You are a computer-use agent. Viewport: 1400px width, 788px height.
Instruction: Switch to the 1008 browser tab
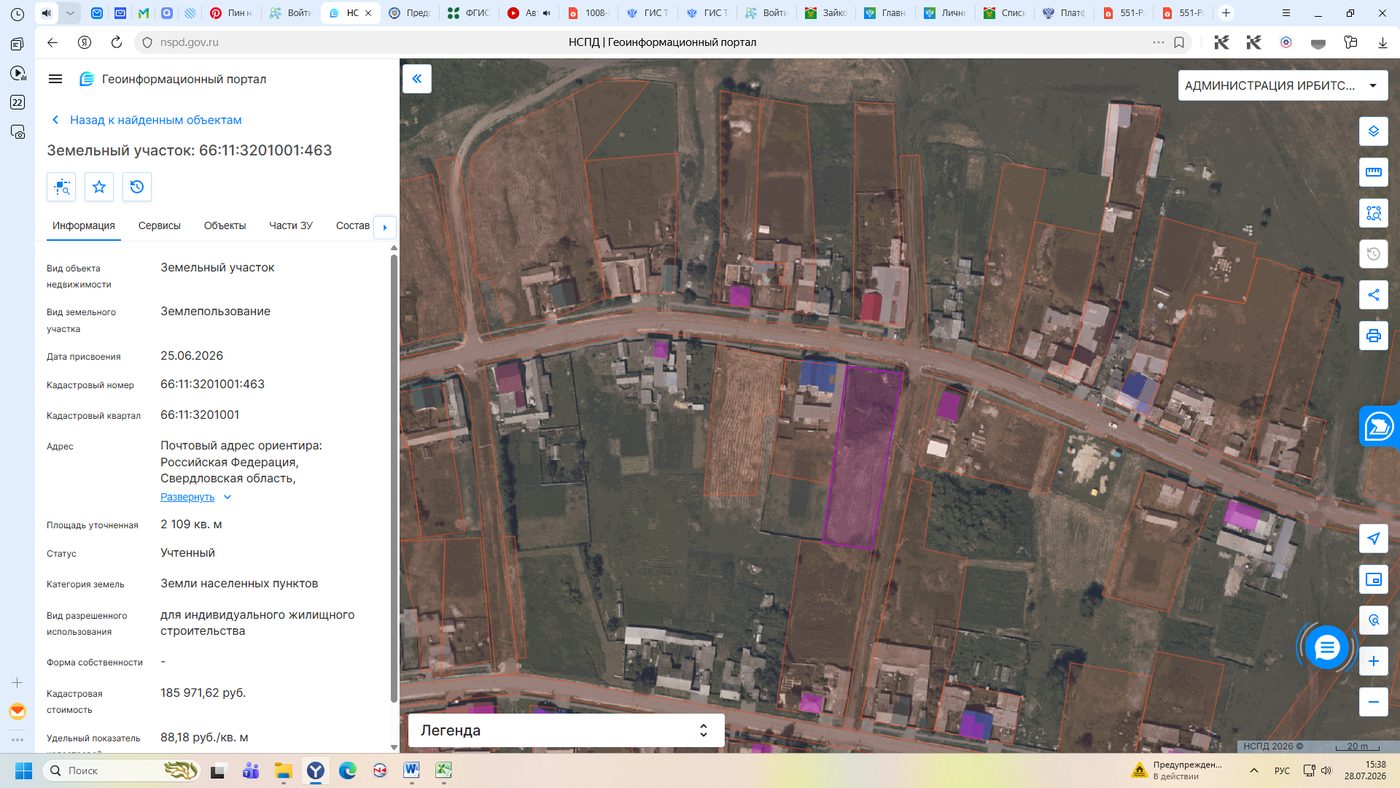[588, 13]
